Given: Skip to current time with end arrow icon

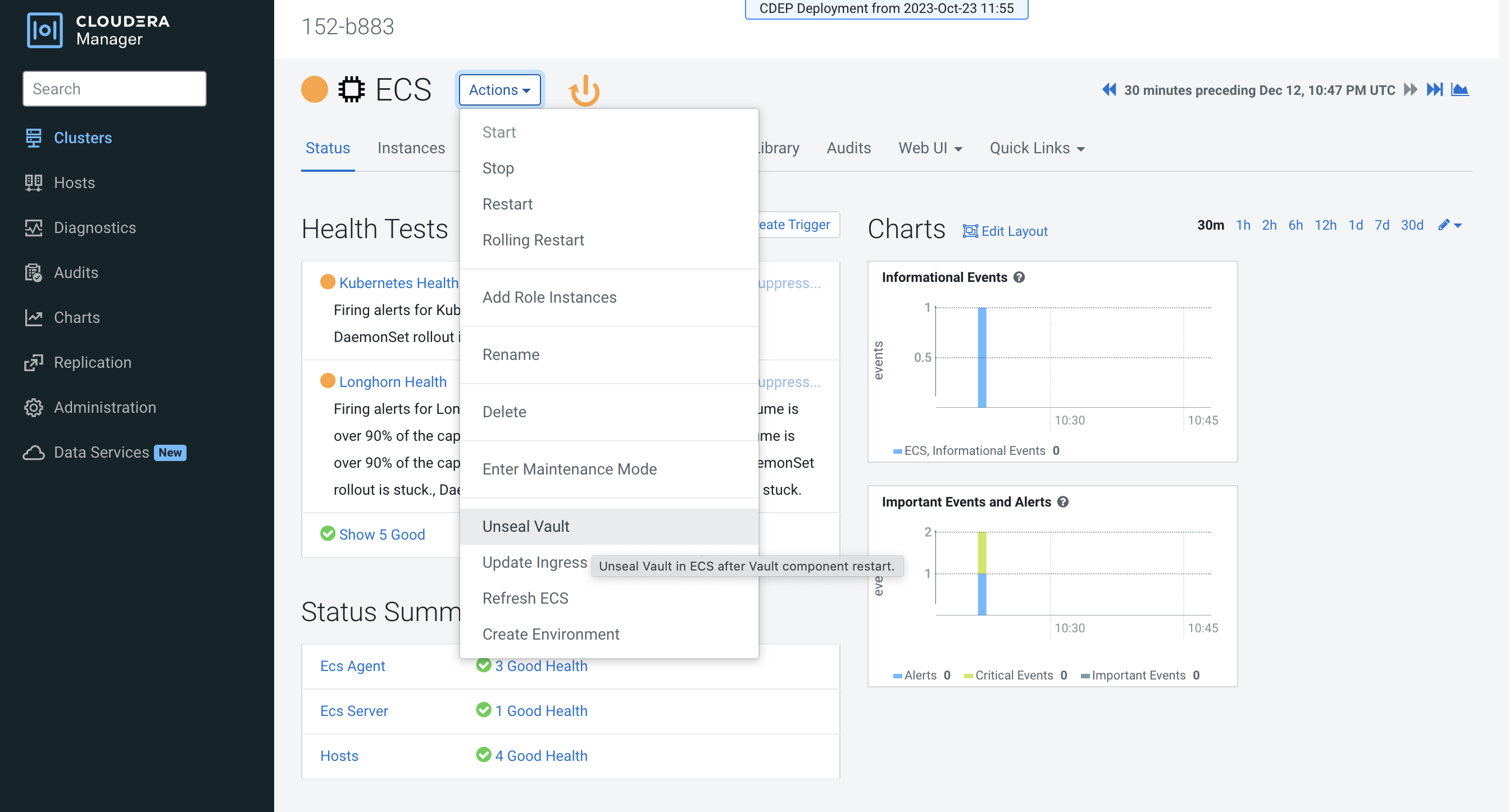Looking at the screenshot, I should click(x=1434, y=90).
